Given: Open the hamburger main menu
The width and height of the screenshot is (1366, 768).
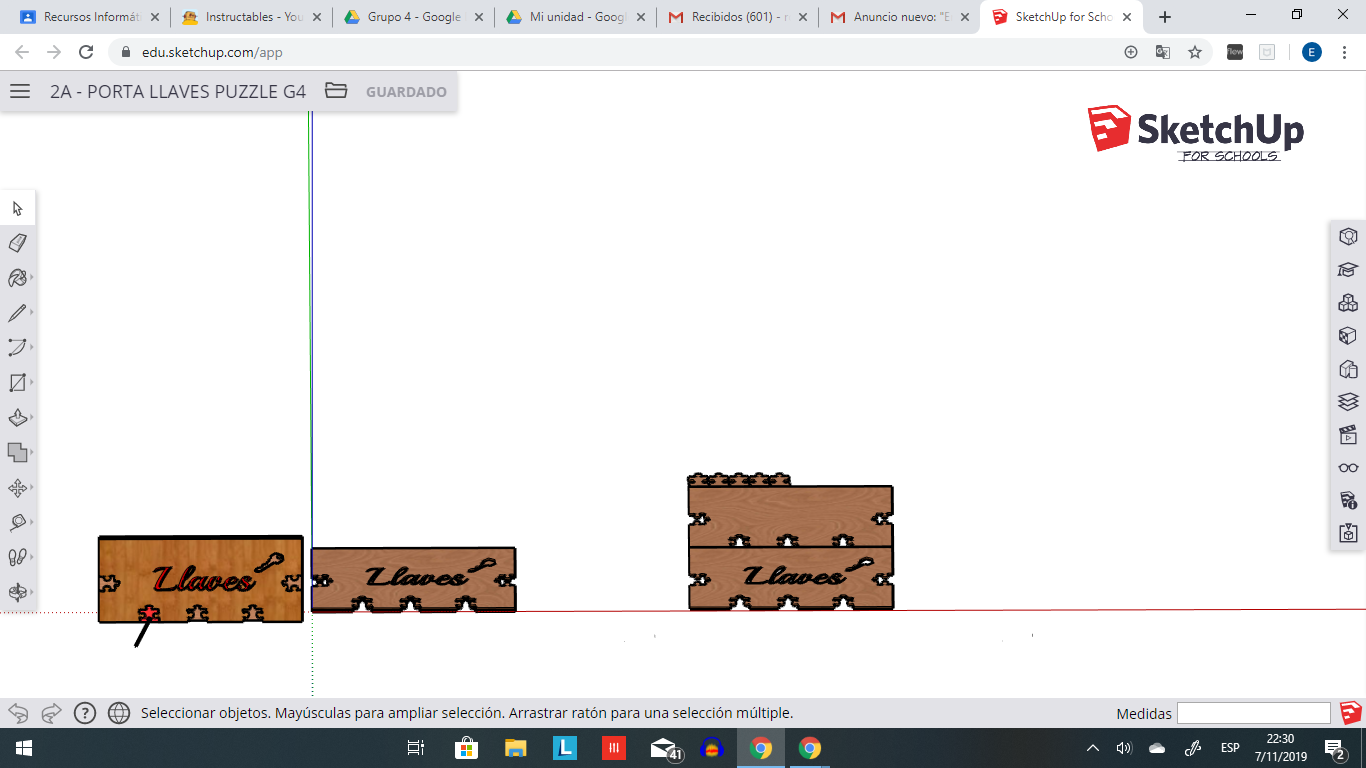Looking at the screenshot, I should pyautogui.click(x=20, y=91).
